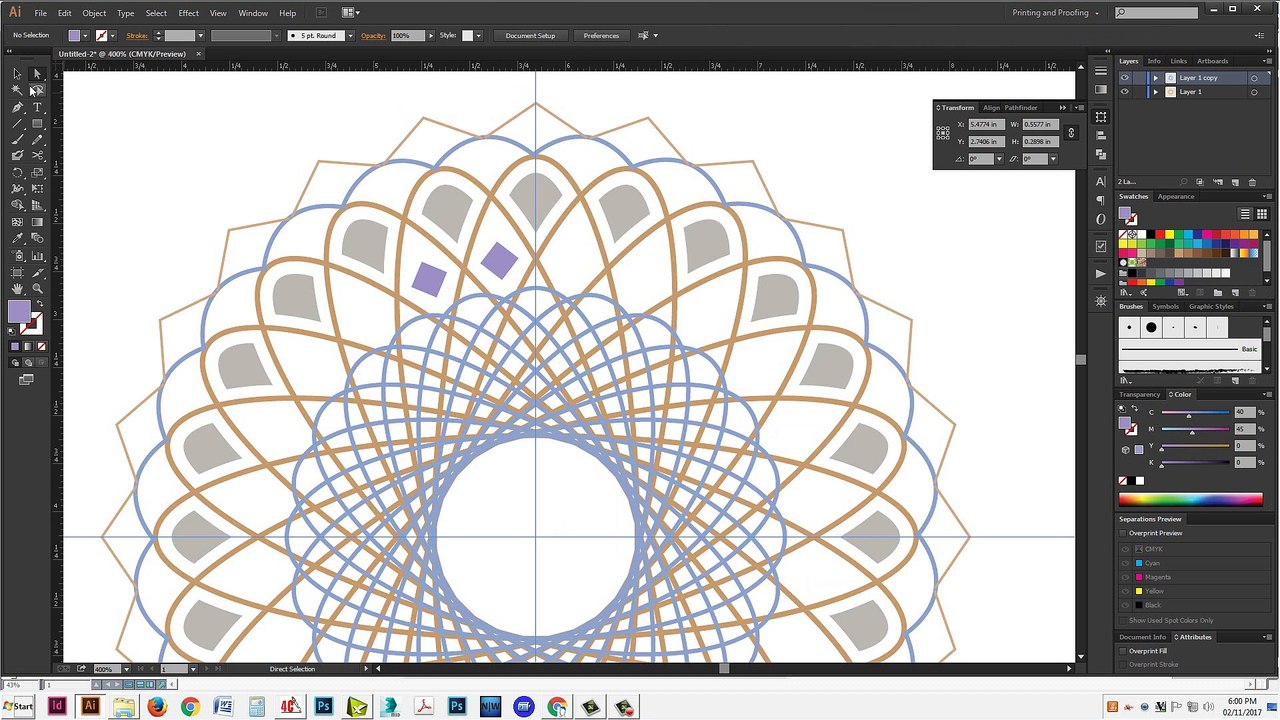The height and width of the screenshot is (720, 1280).
Task: Select the Scale tool
Action: pyautogui.click(x=37, y=173)
